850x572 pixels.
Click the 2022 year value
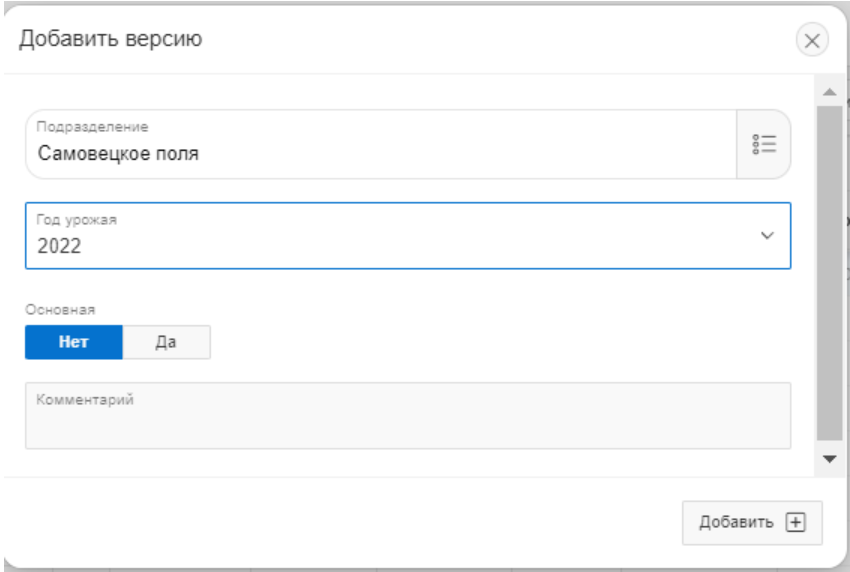click(x=59, y=247)
